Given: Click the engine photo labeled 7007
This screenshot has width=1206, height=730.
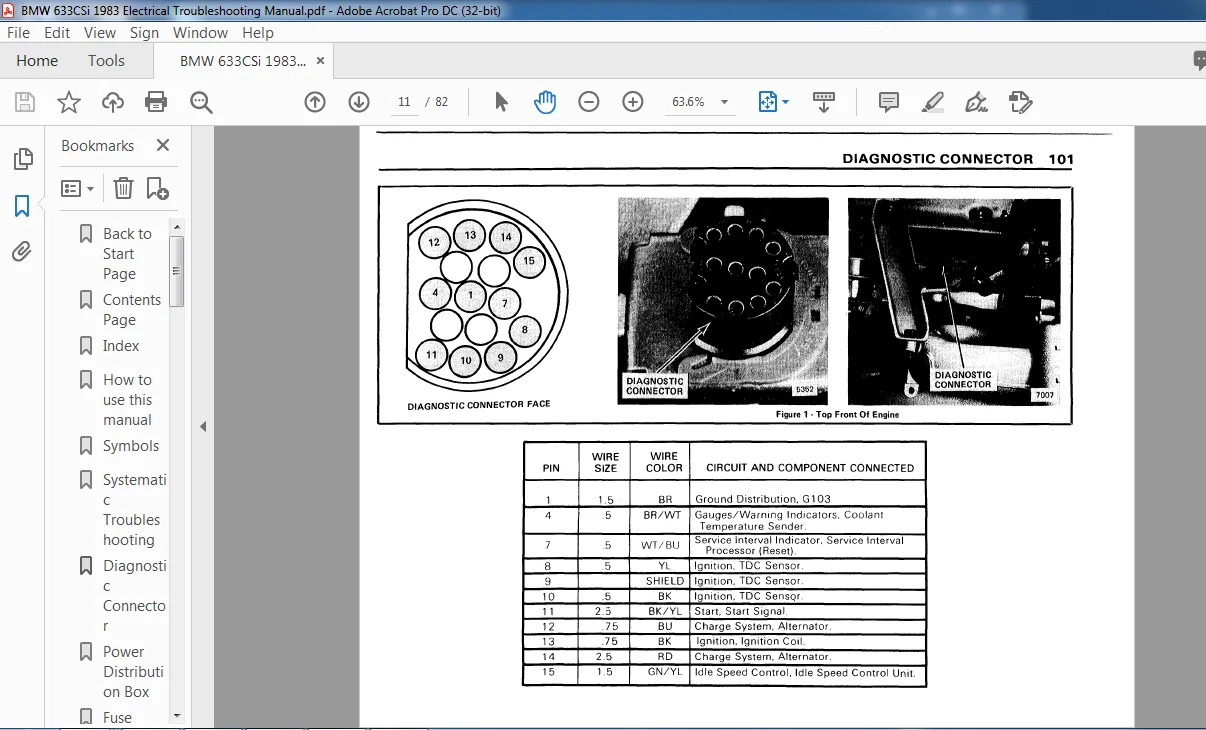Looking at the screenshot, I should (954, 301).
